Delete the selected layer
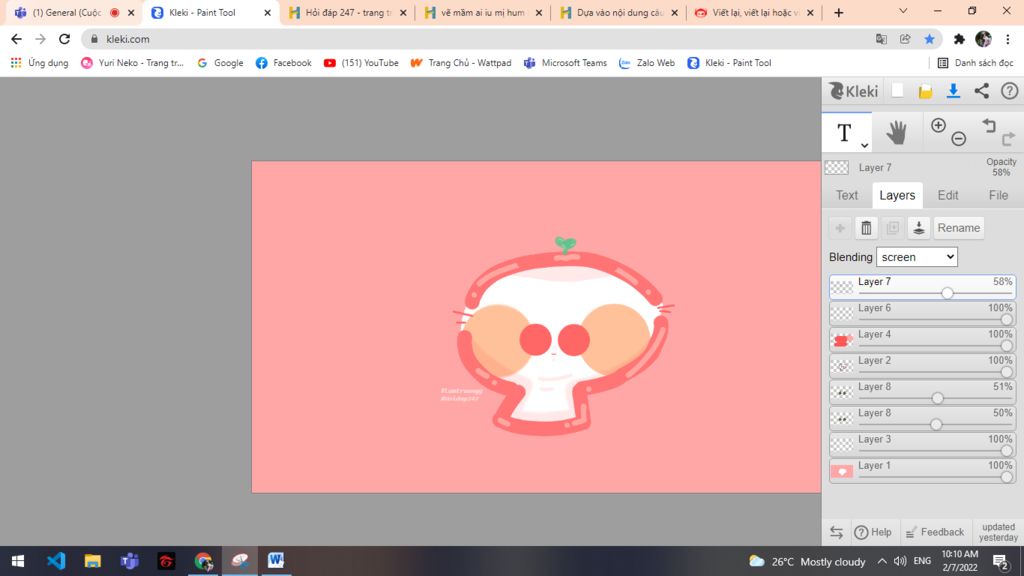This screenshot has height=576, width=1024. pyautogui.click(x=866, y=228)
